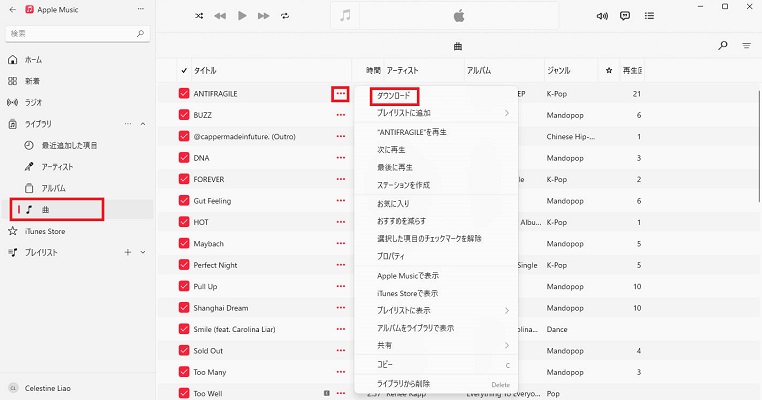Uncheck the ANTIFRAGILE song checkbox

point(184,93)
